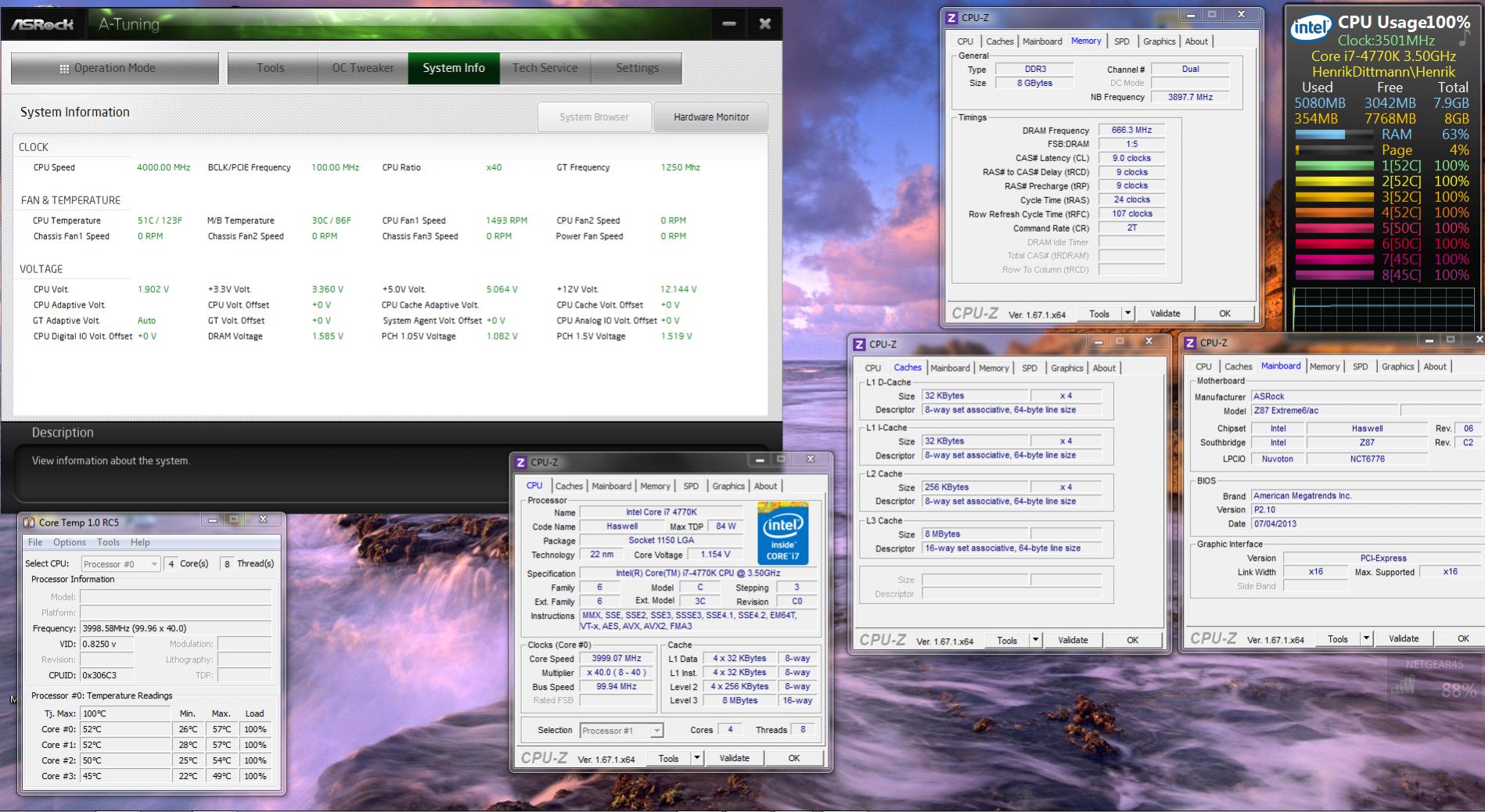Click the L2 Cache size 256 KBytes
The image size is (1485, 812).
tap(974, 487)
